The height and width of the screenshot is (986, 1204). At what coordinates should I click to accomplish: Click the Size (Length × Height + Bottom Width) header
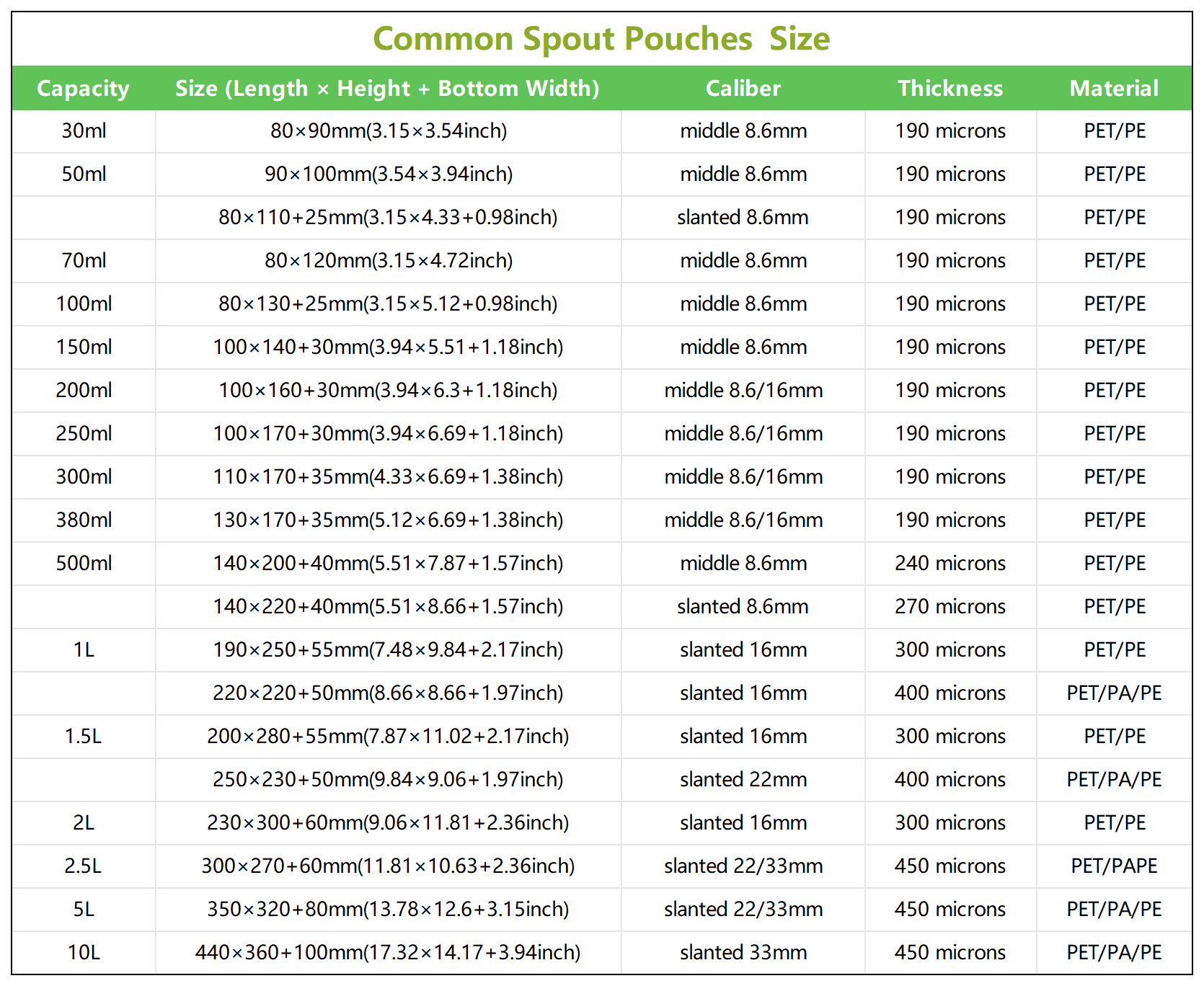(387, 89)
